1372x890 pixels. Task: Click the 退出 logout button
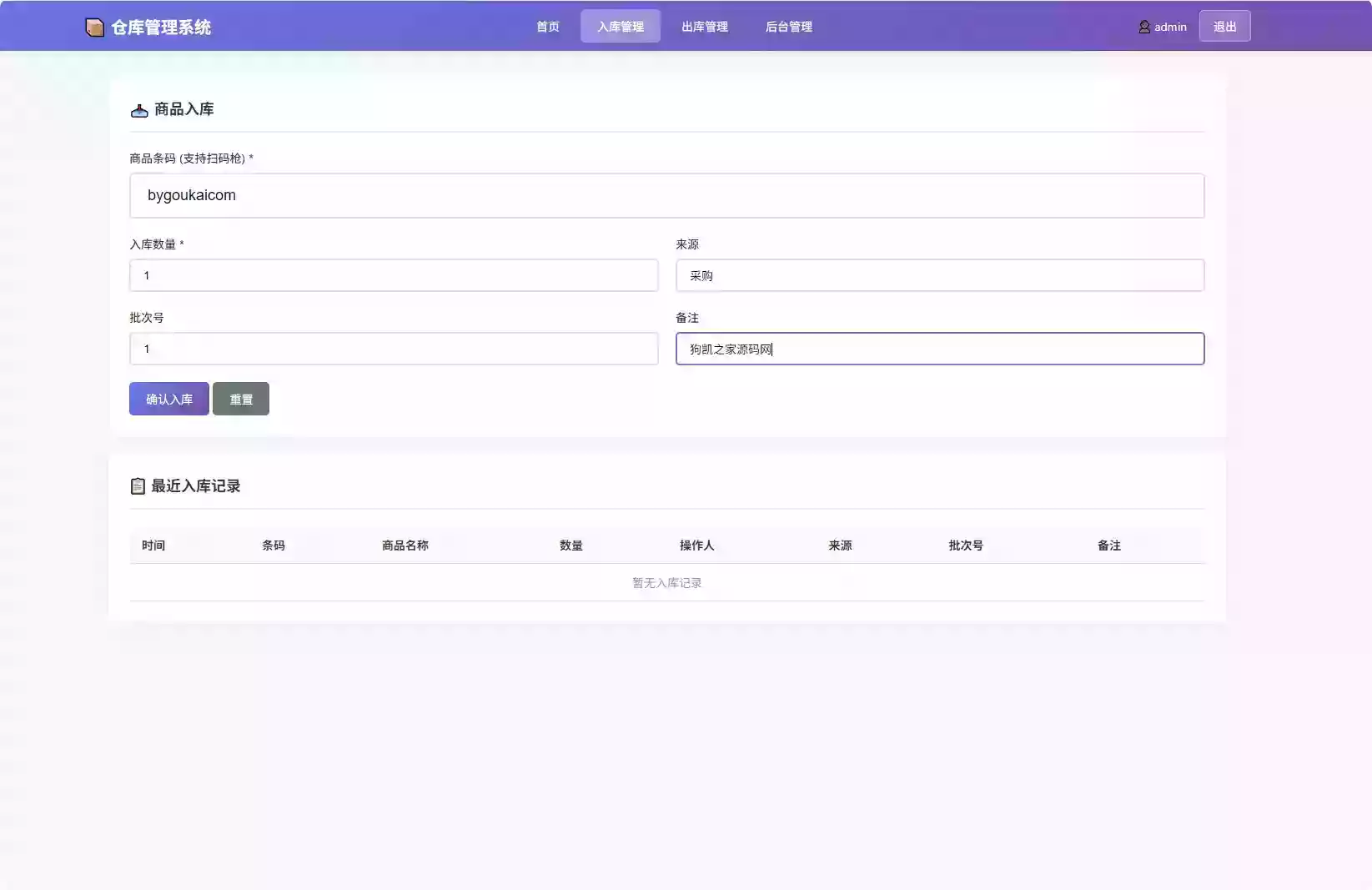tap(1224, 27)
